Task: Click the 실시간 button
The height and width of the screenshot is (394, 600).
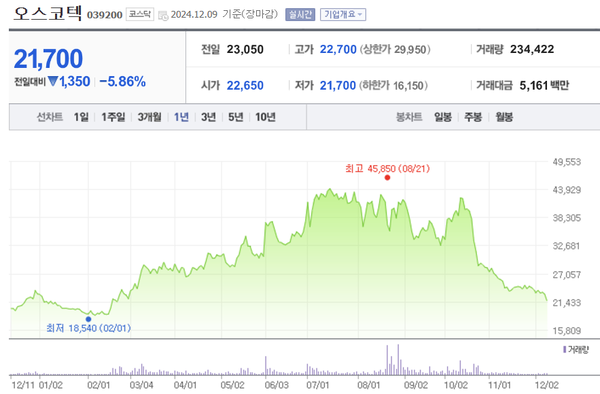Action: coord(300,15)
